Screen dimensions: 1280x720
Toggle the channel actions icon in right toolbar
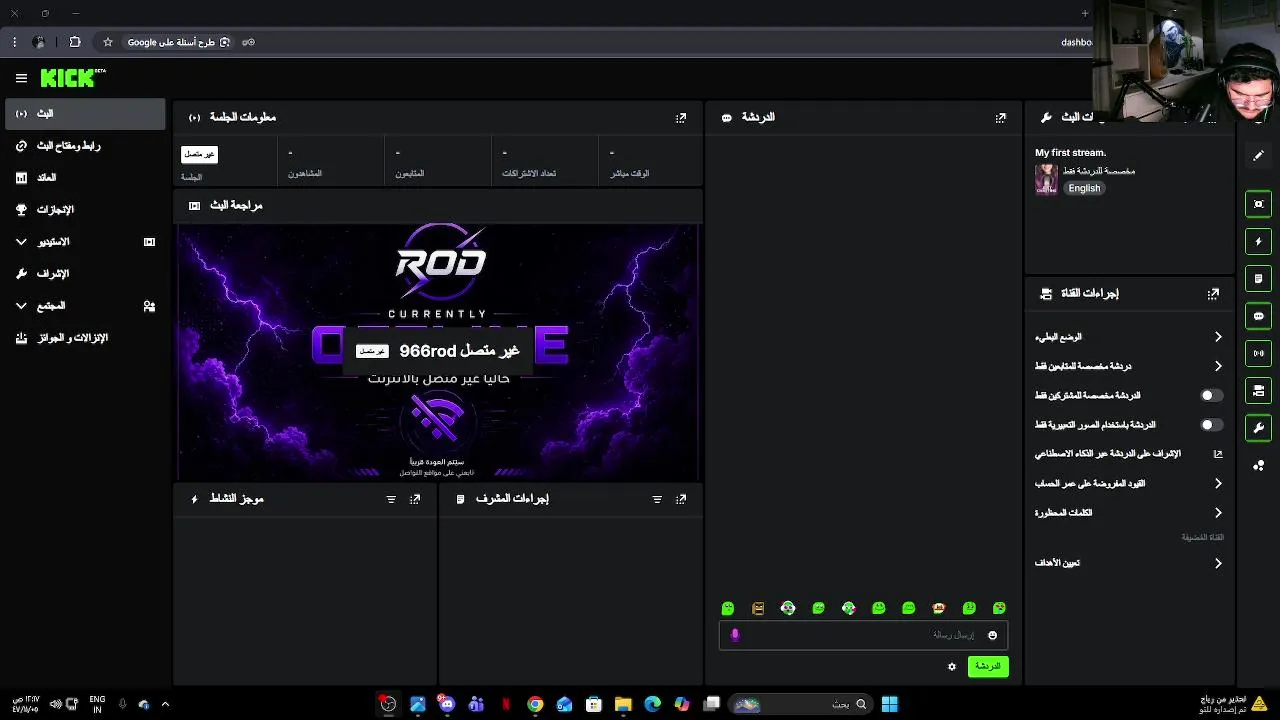pos(1259,390)
